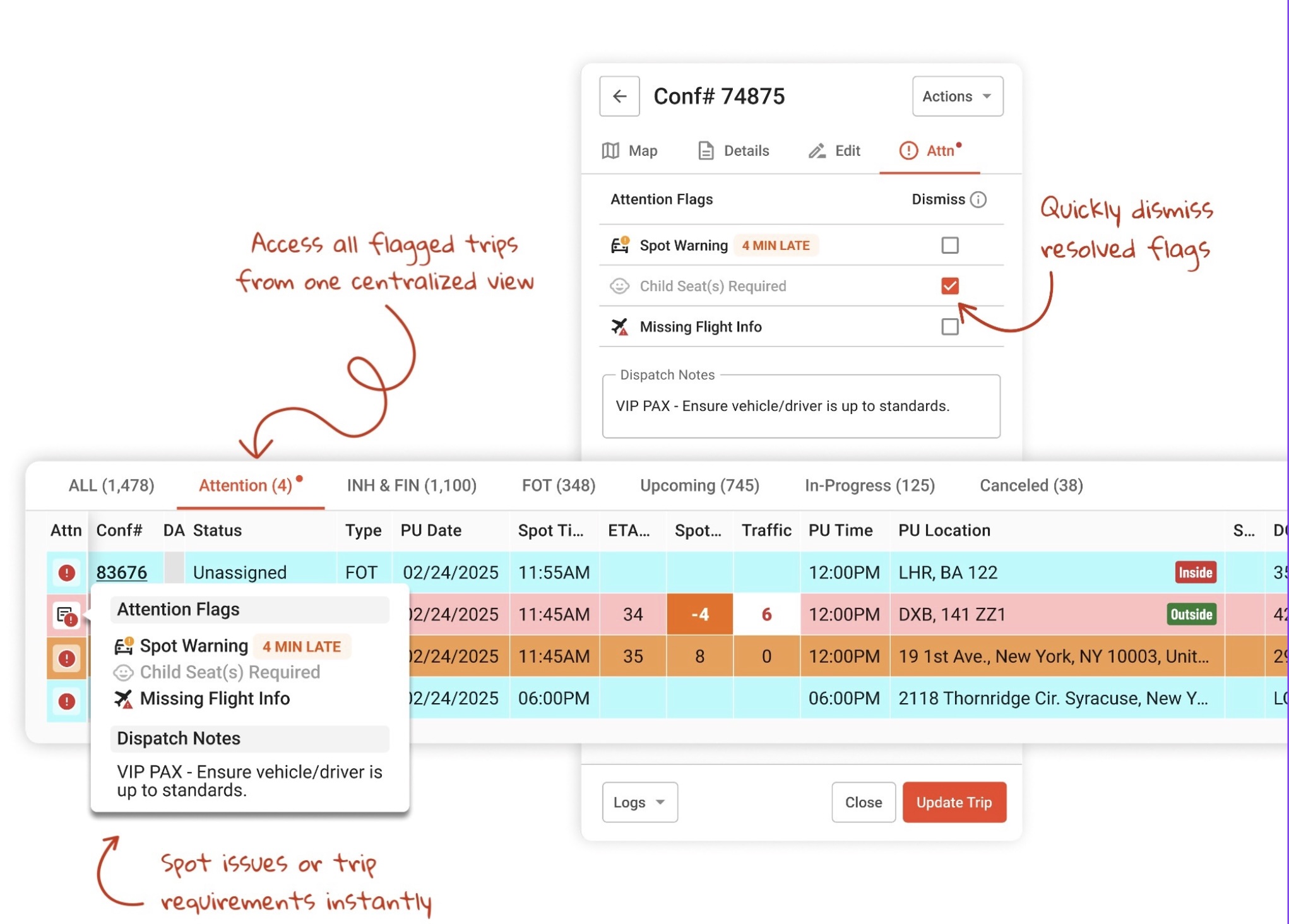
Task: Select the Edit tab in the trip panel
Action: [x=835, y=150]
